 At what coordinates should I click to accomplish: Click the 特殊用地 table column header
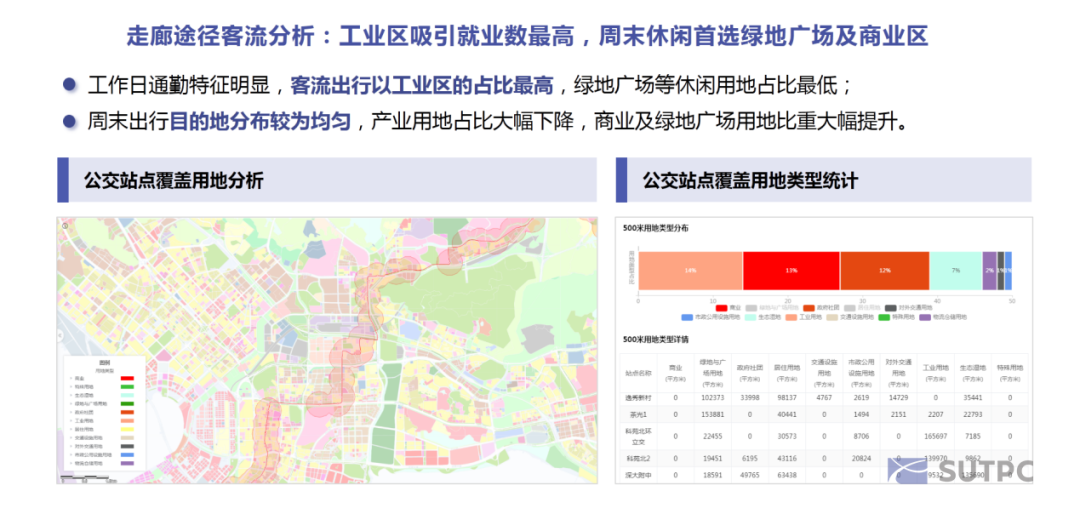(x=1010, y=372)
